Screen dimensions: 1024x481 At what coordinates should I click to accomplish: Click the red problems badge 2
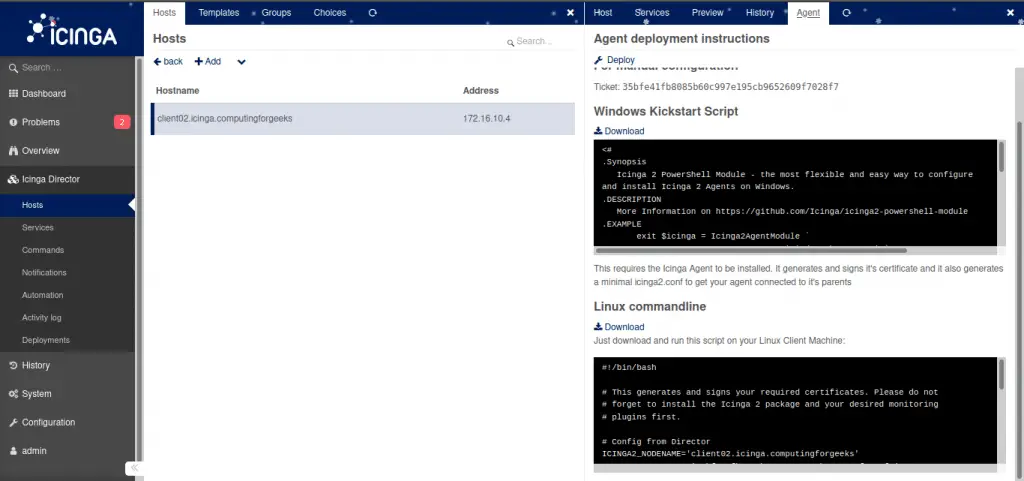point(121,122)
